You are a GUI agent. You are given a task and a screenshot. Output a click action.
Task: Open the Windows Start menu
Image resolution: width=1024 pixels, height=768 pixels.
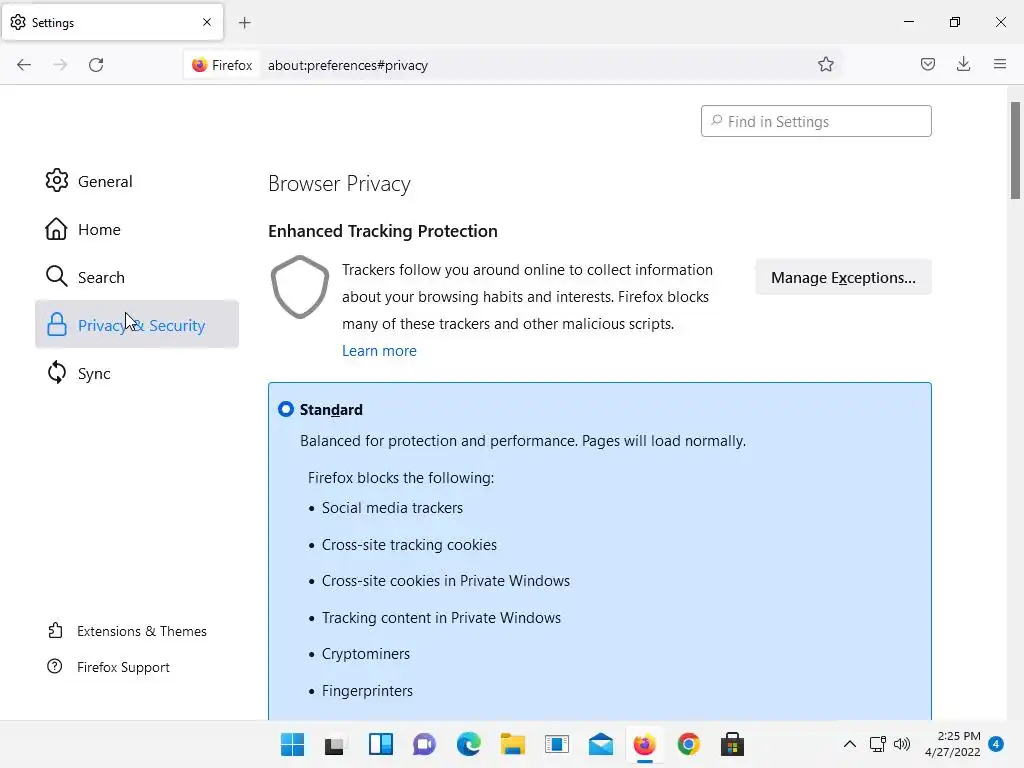click(x=292, y=744)
